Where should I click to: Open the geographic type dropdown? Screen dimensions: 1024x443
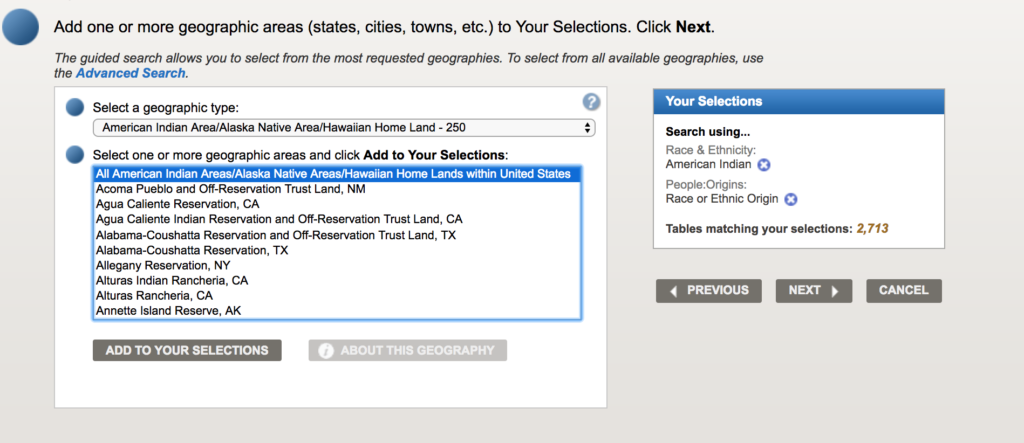click(x=344, y=128)
